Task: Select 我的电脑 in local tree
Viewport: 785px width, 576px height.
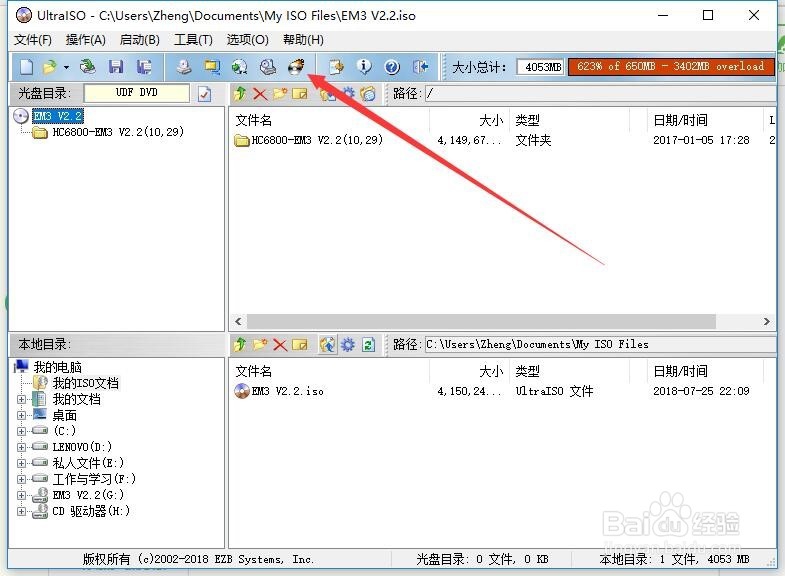Action: [58, 367]
